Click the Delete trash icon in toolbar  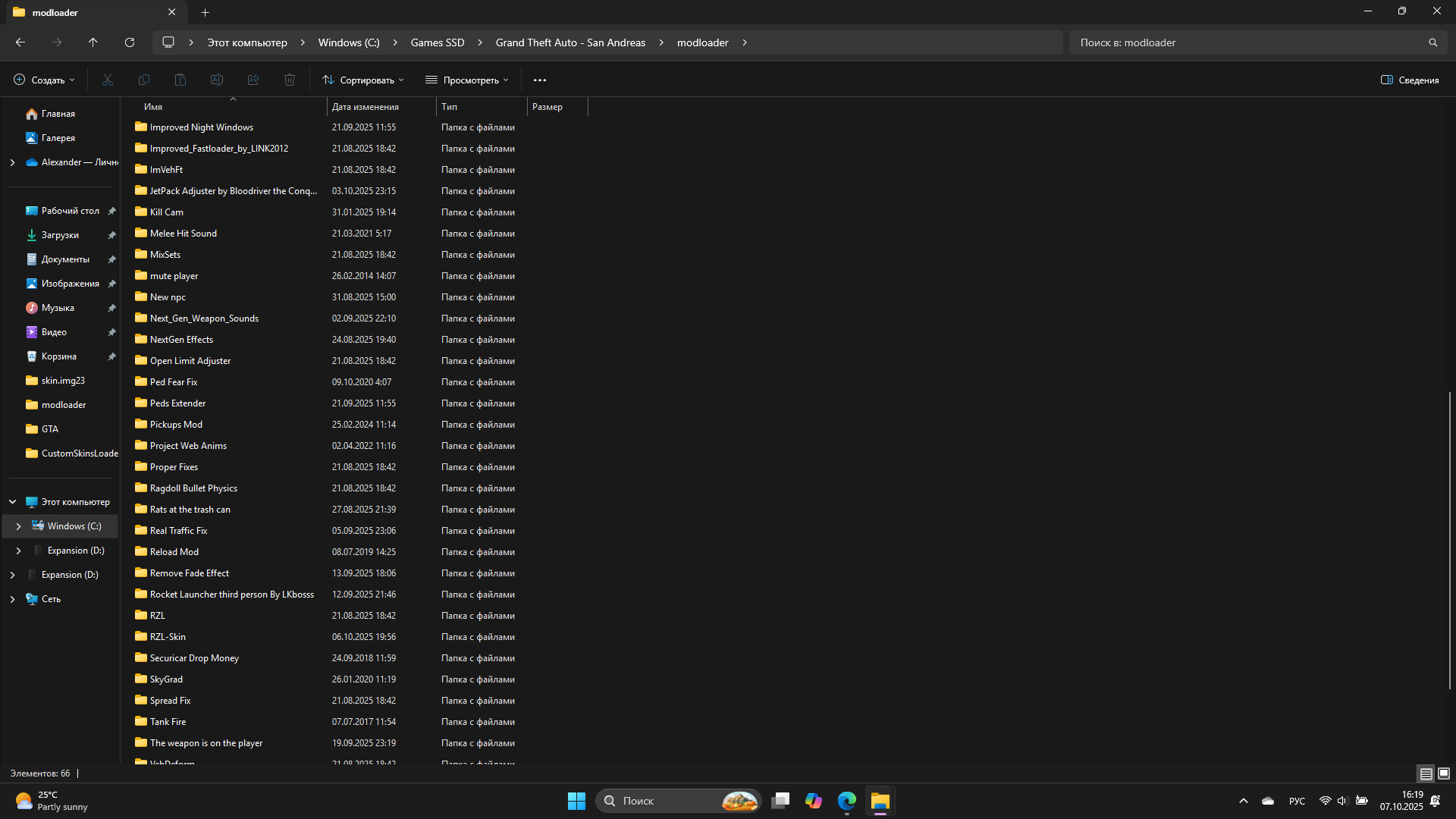click(x=290, y=80)
